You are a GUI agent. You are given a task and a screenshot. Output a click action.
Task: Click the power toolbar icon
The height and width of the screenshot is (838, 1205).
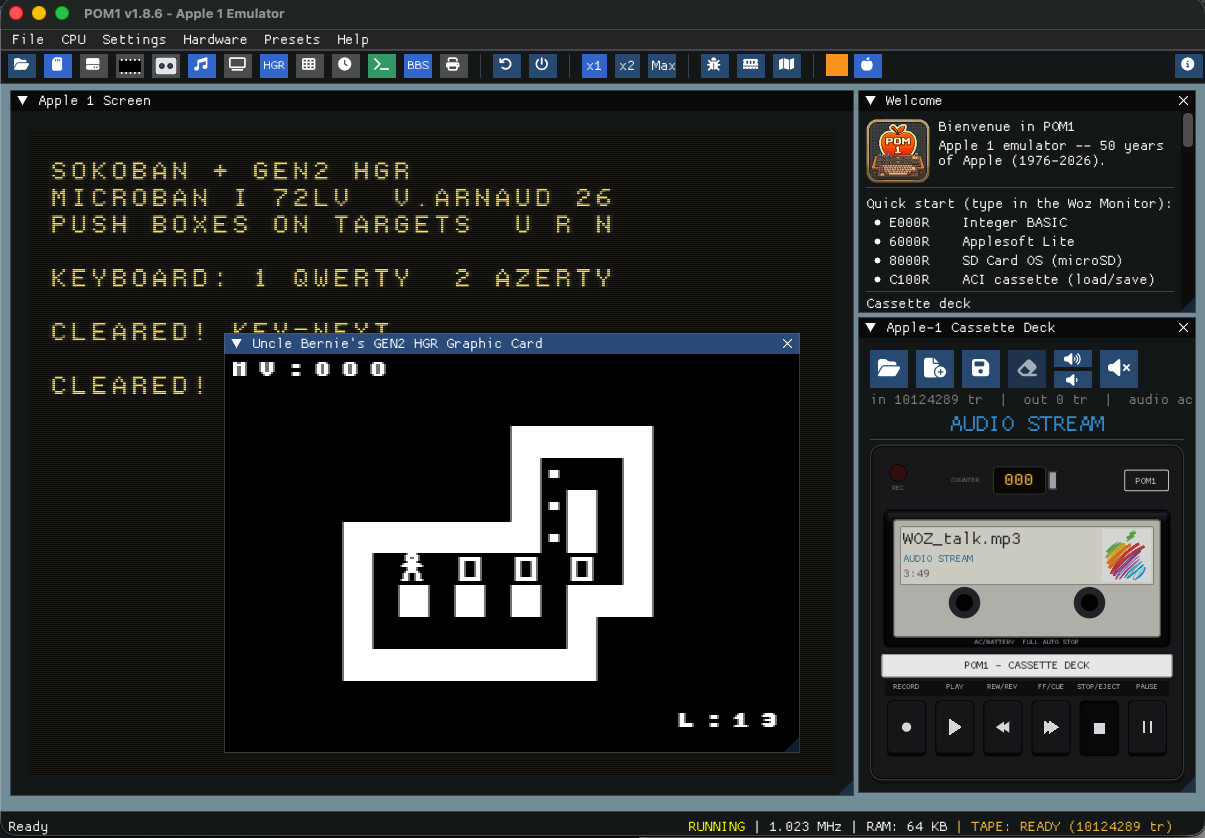(541, 65)
